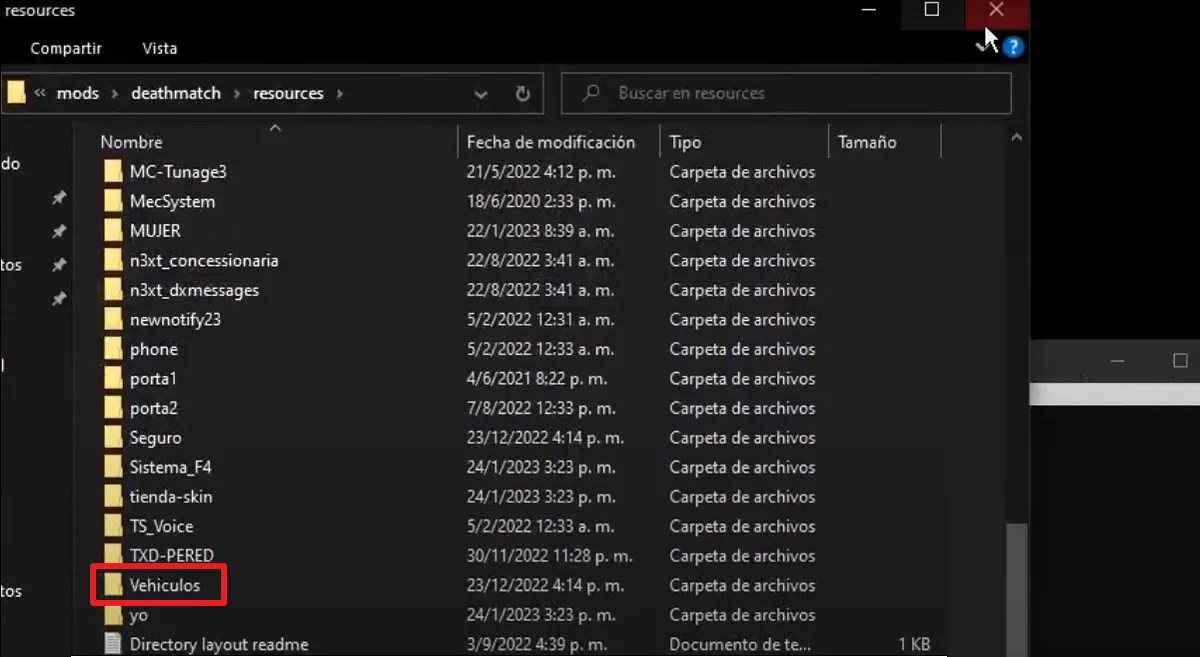Viewport: 1200px width, 657px height.
Task: Expand the chevron after deathmatch breadcrumb
Action: [238, 93]
